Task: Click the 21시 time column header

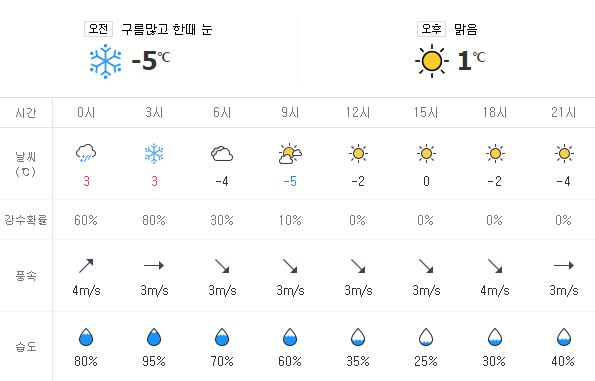Action: tap(564, 112)
